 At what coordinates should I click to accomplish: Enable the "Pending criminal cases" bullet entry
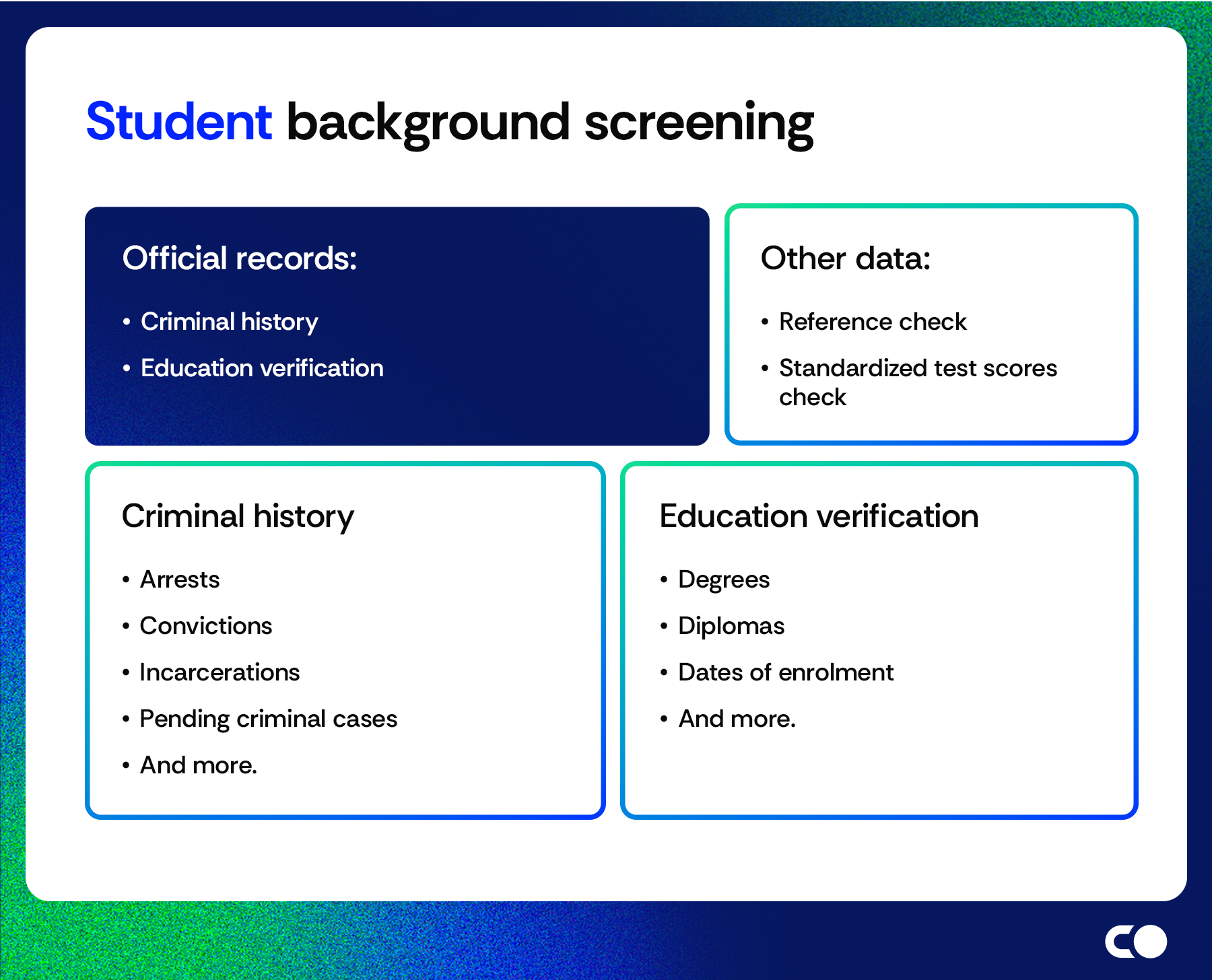click(268, 718)
